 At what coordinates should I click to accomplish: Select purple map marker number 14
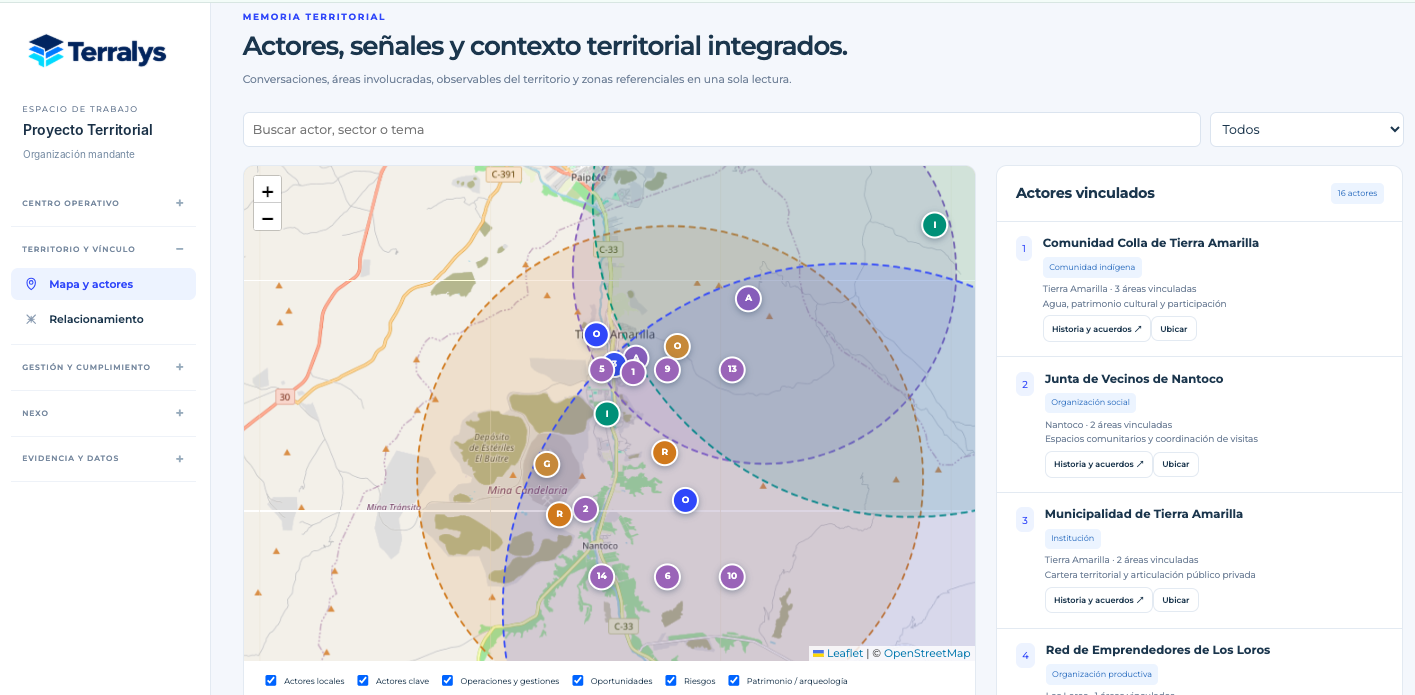pyautogui.click(x=601, y=576)
